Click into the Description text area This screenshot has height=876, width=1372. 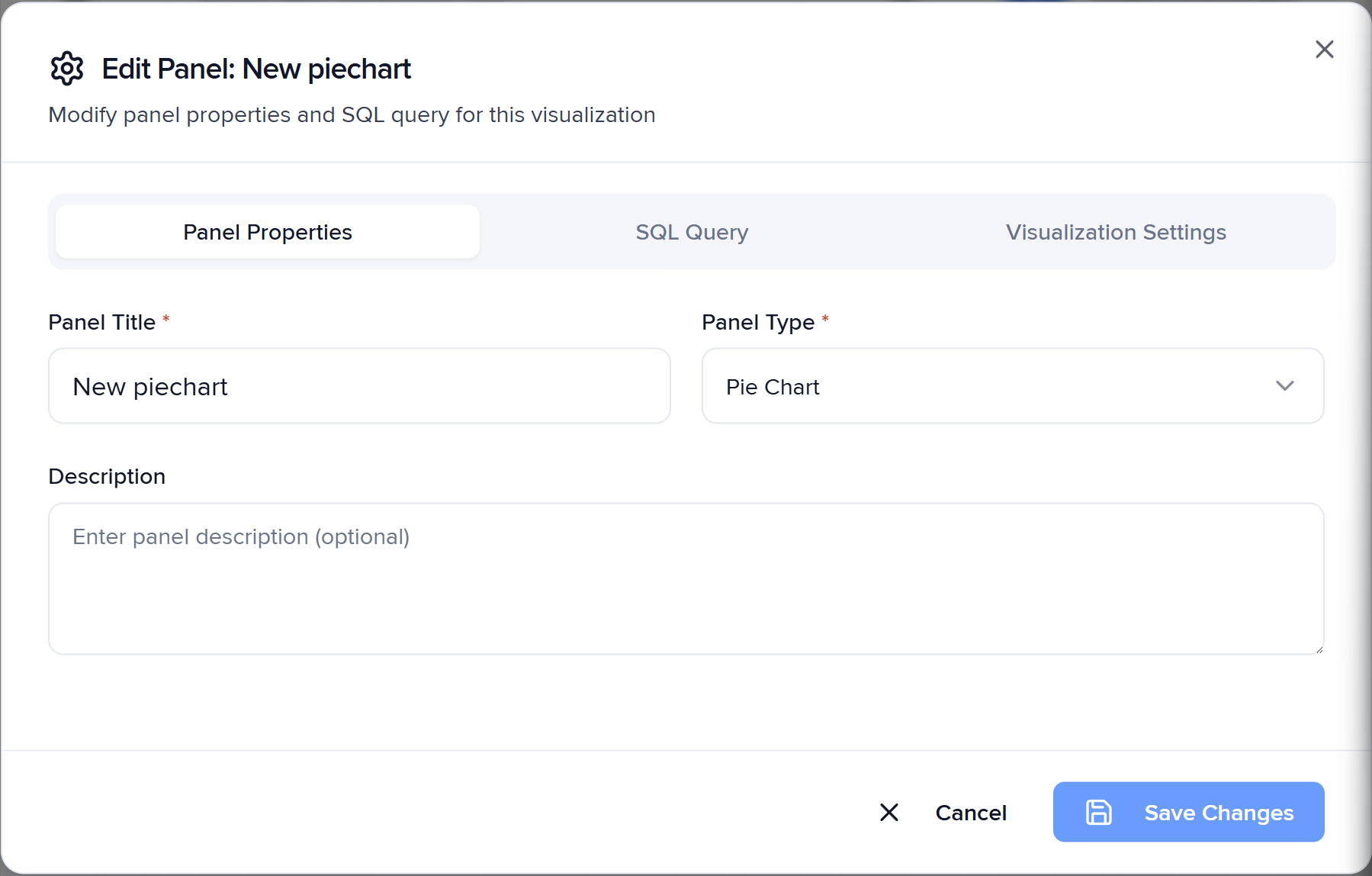(x=686, y=578)
